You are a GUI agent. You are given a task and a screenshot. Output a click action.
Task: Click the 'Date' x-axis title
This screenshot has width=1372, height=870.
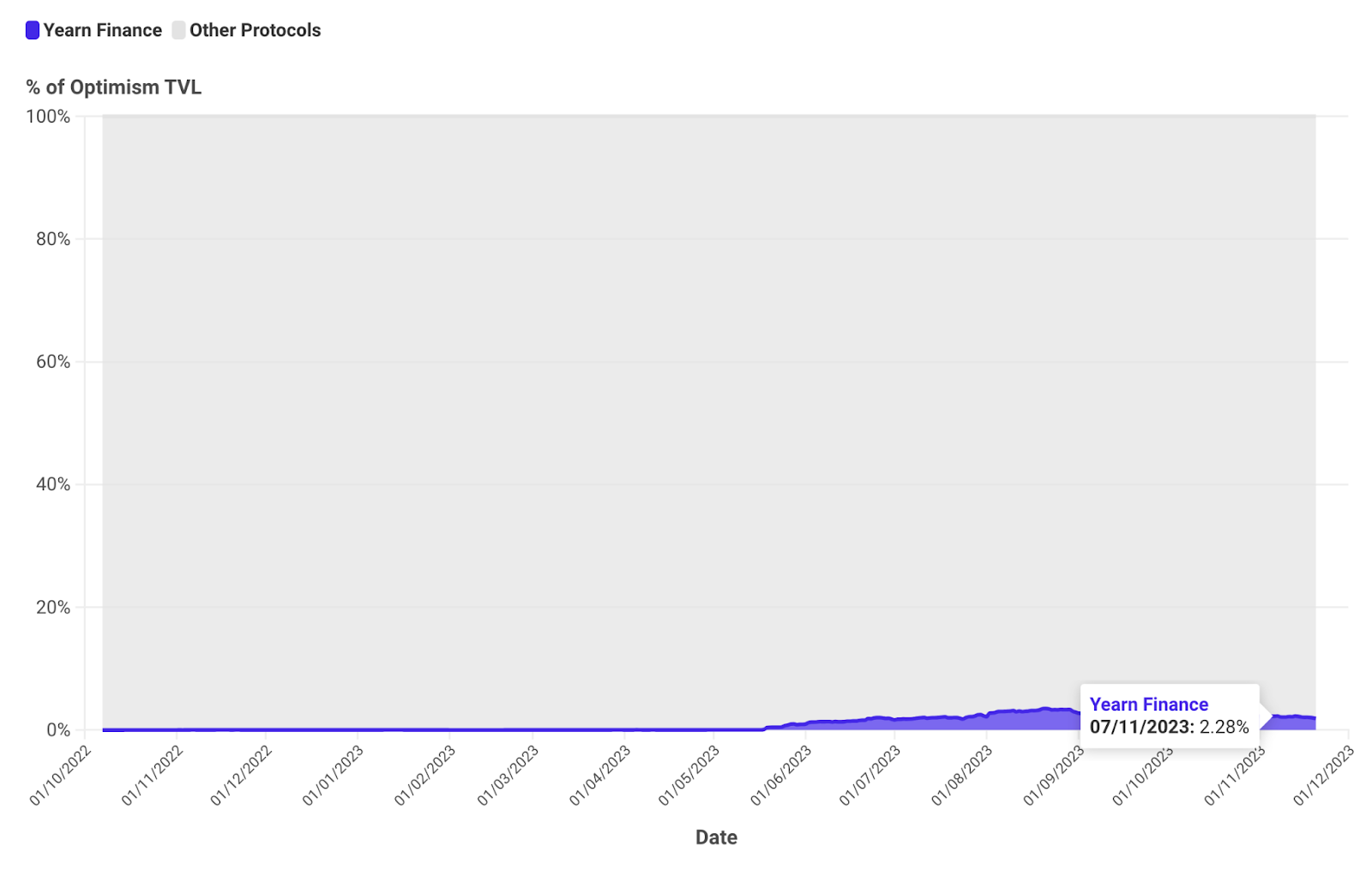[716, 837]
